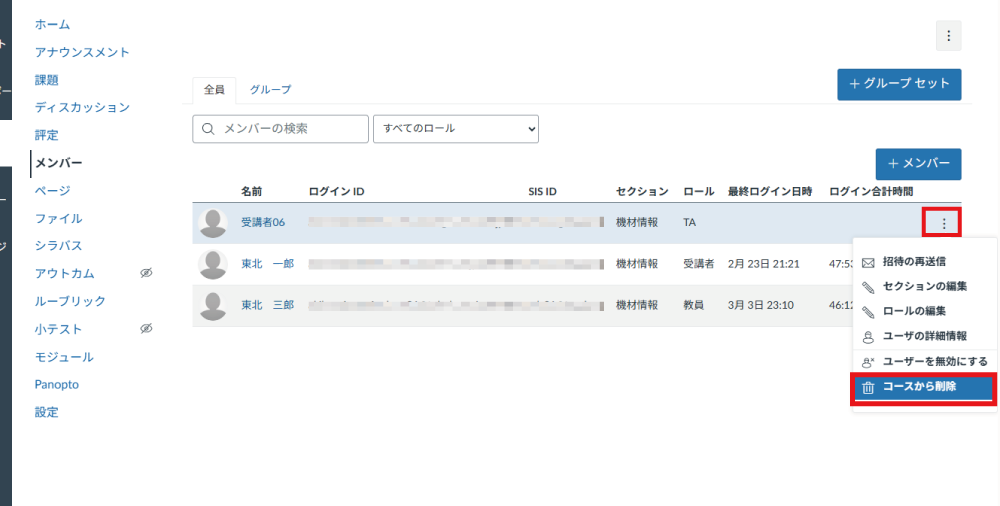This screenshot has height=506, width=1000.
Task: Click the + グループ セット button
Action: [x=899, y=84]
